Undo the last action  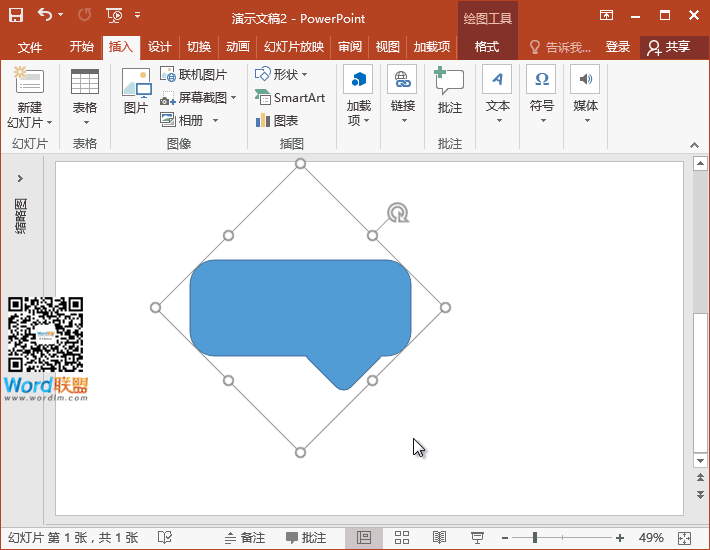(45, 15)
